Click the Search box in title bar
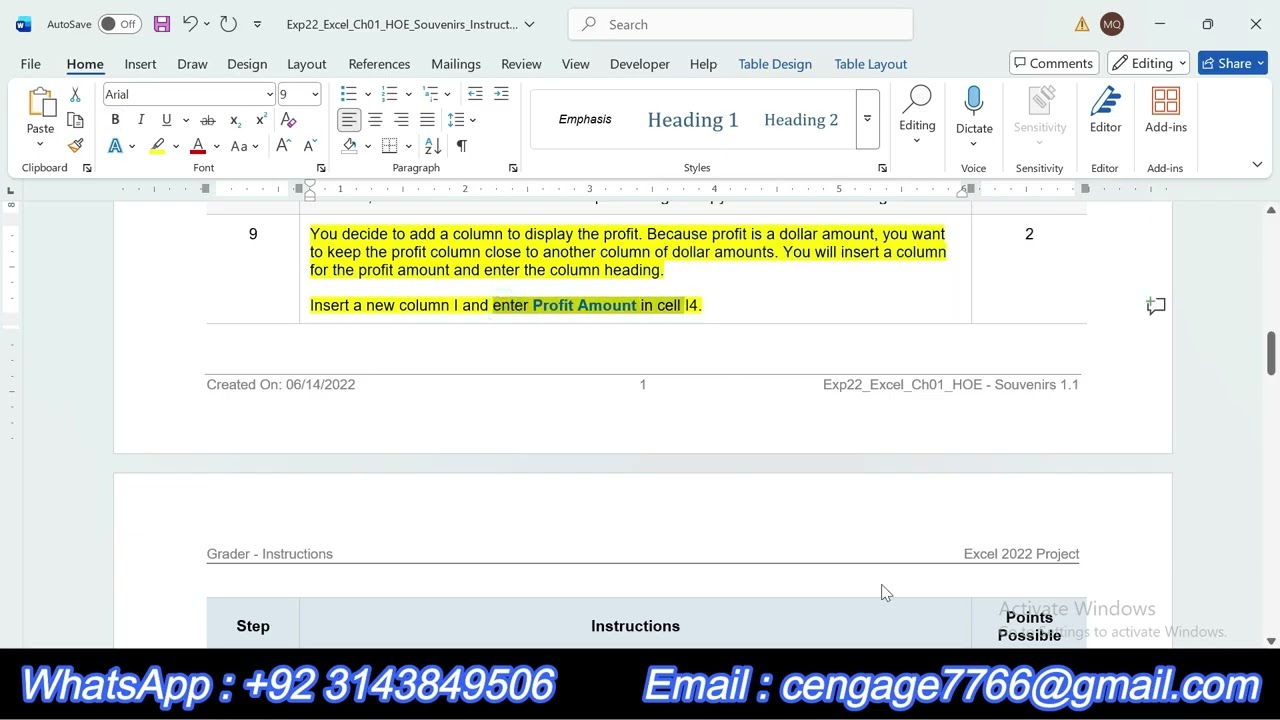This screenshot has height=720, width=1280. click(740, 24)
